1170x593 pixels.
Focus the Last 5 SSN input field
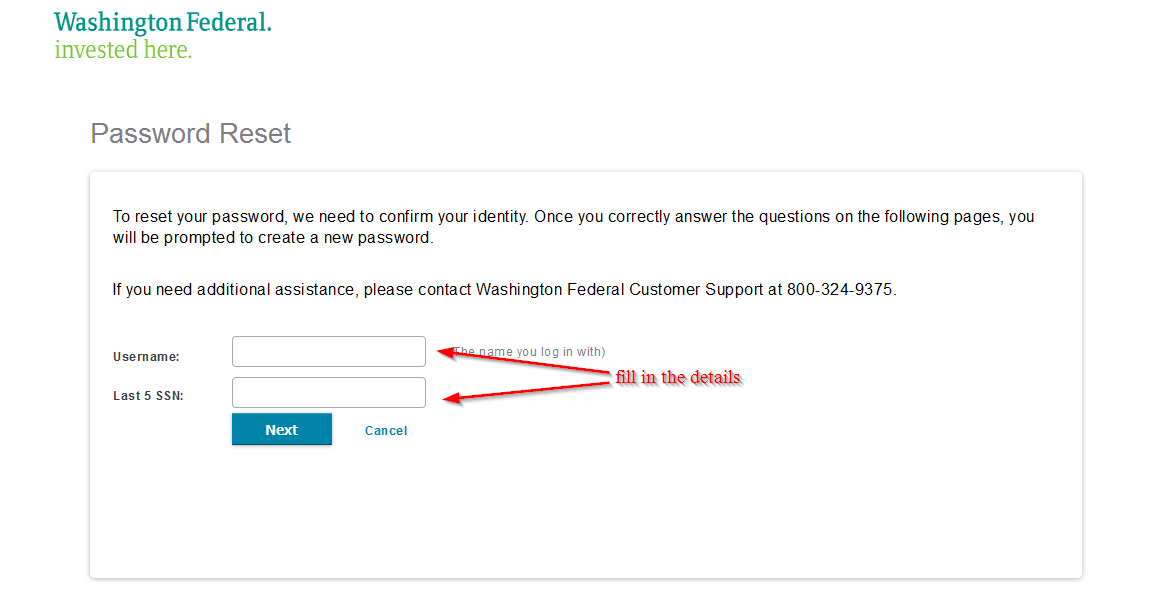(328, 392)
